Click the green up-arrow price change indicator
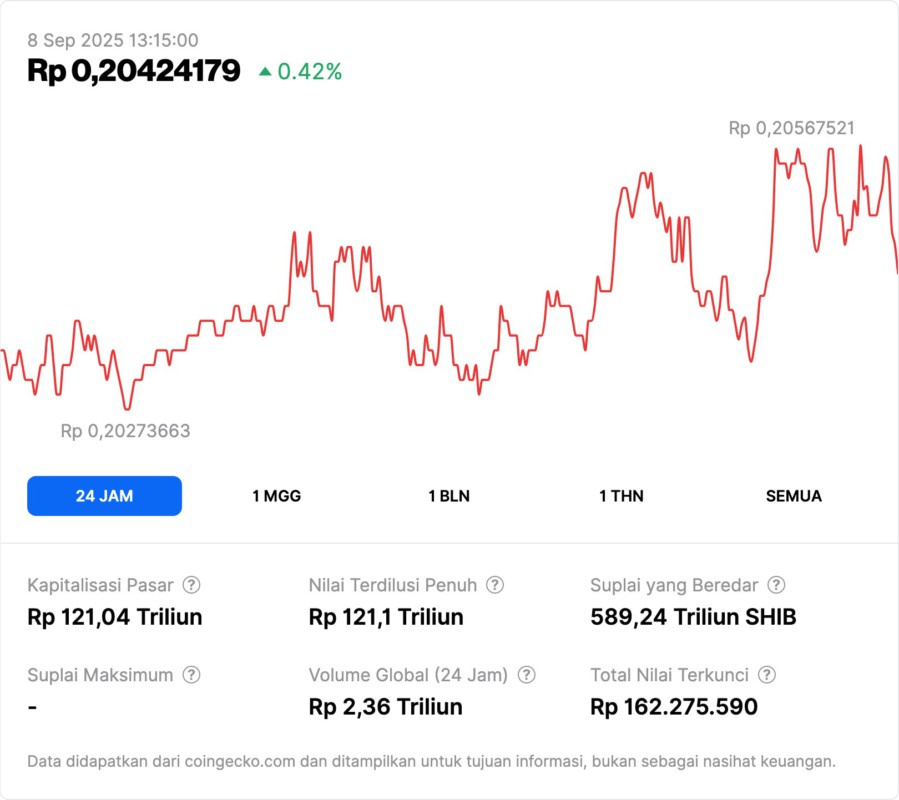This screenshot has height=800, width=899. (265, 72)
